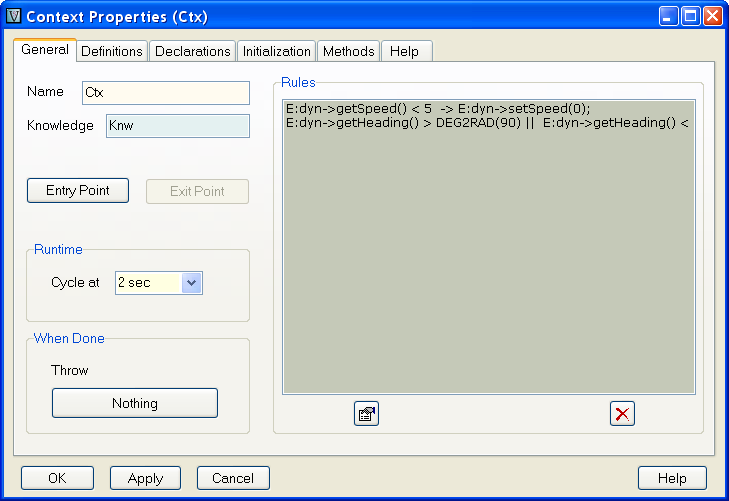Click the application icon in title bar

click(x=13, y=16)
